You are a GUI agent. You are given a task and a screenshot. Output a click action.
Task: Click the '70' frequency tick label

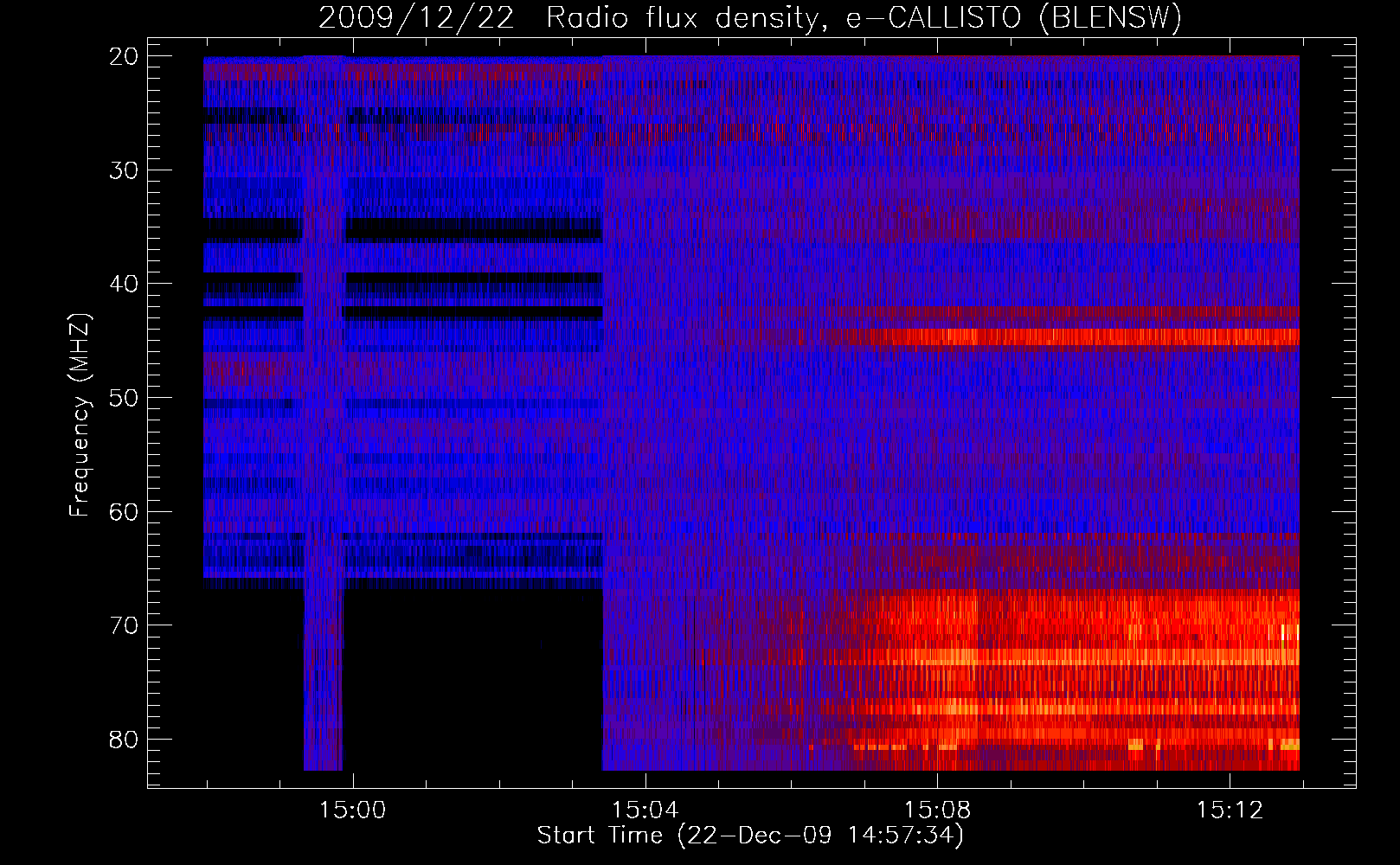pyautogui.click(x=124, y=625)
